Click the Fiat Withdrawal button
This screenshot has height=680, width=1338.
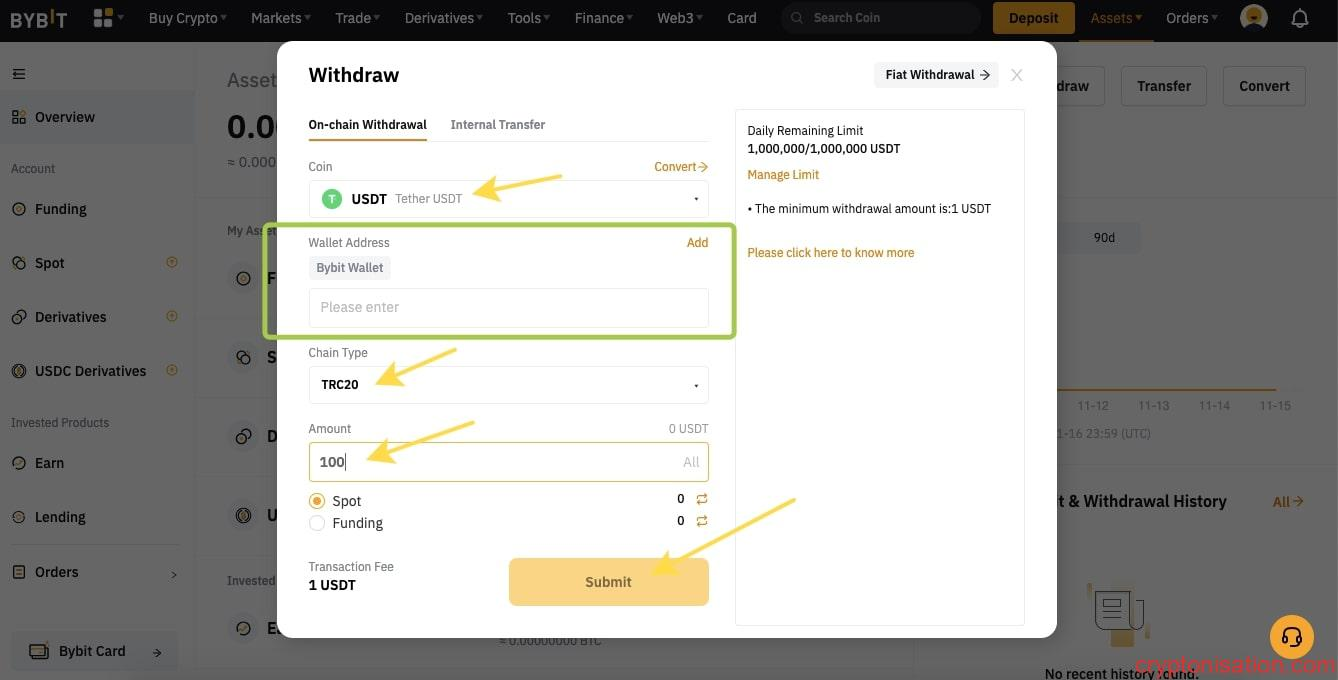point(936,75)
